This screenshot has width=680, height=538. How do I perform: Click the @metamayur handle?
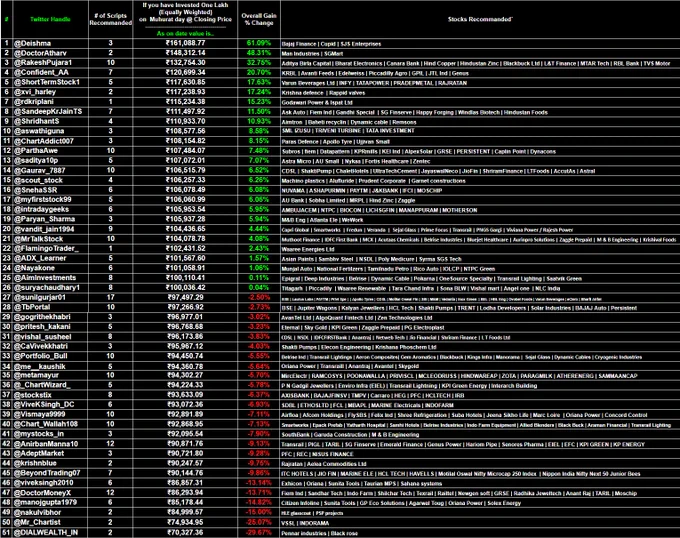coord(50,375)
